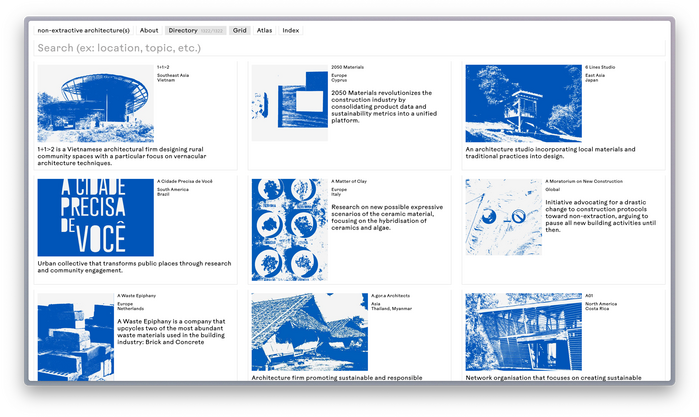Click the A.gor.a Architects title

pos(390,296)
